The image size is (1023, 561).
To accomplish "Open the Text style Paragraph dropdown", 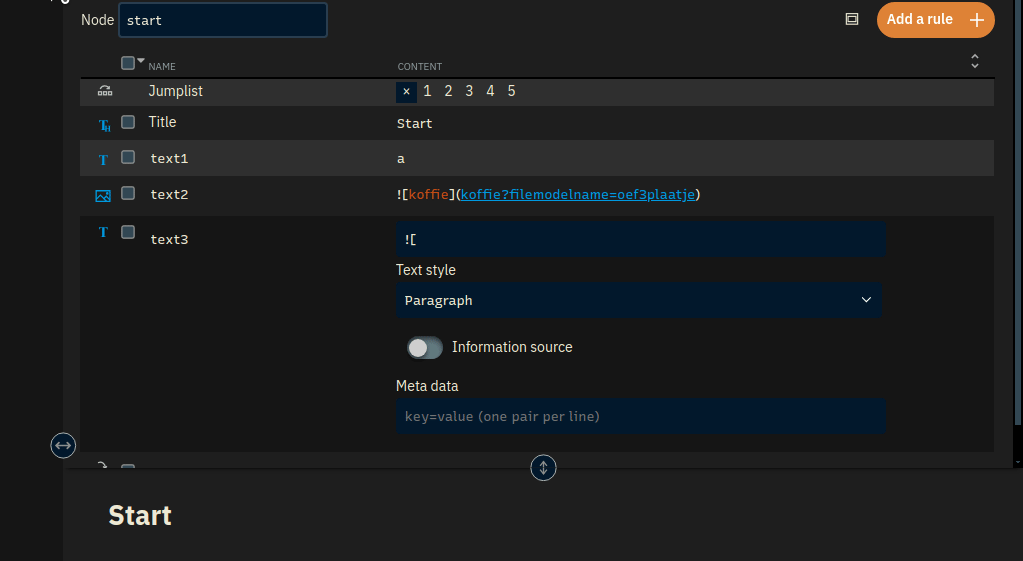I will coord(639,300).
